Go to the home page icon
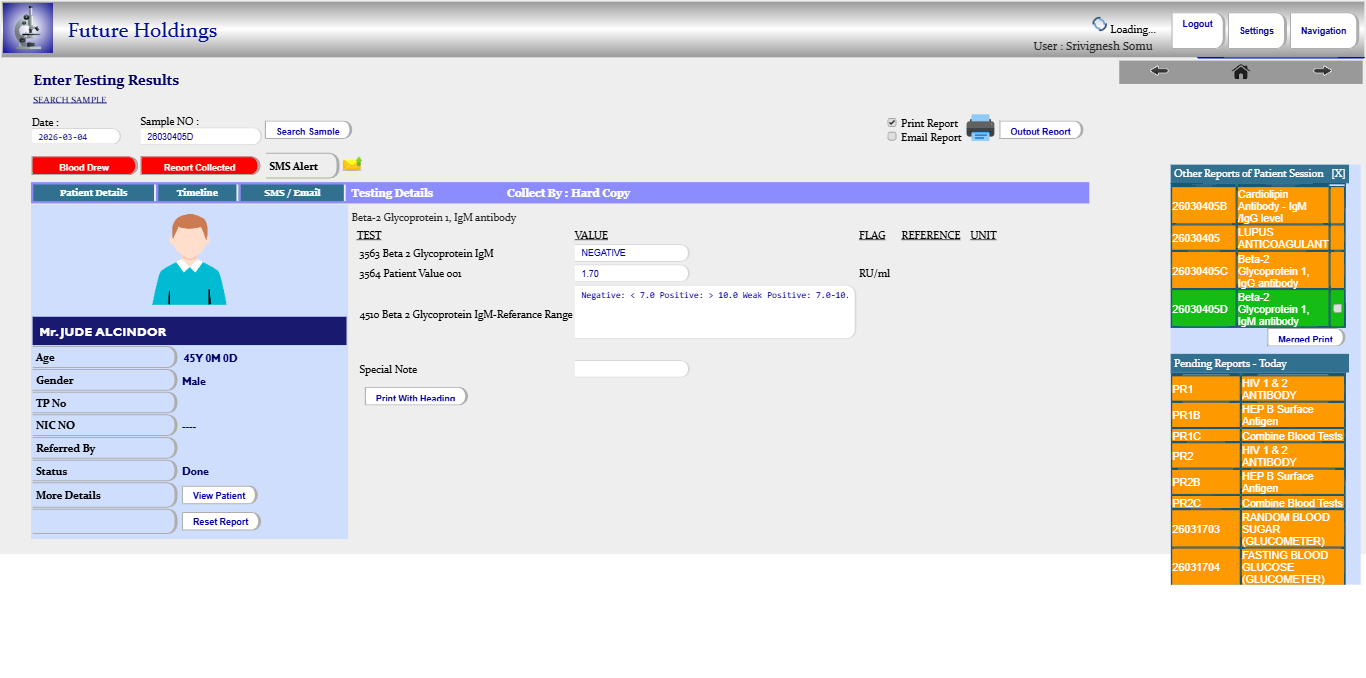Image resolution: width=1366 pixels, height=678 pixels. [1240, 71]
